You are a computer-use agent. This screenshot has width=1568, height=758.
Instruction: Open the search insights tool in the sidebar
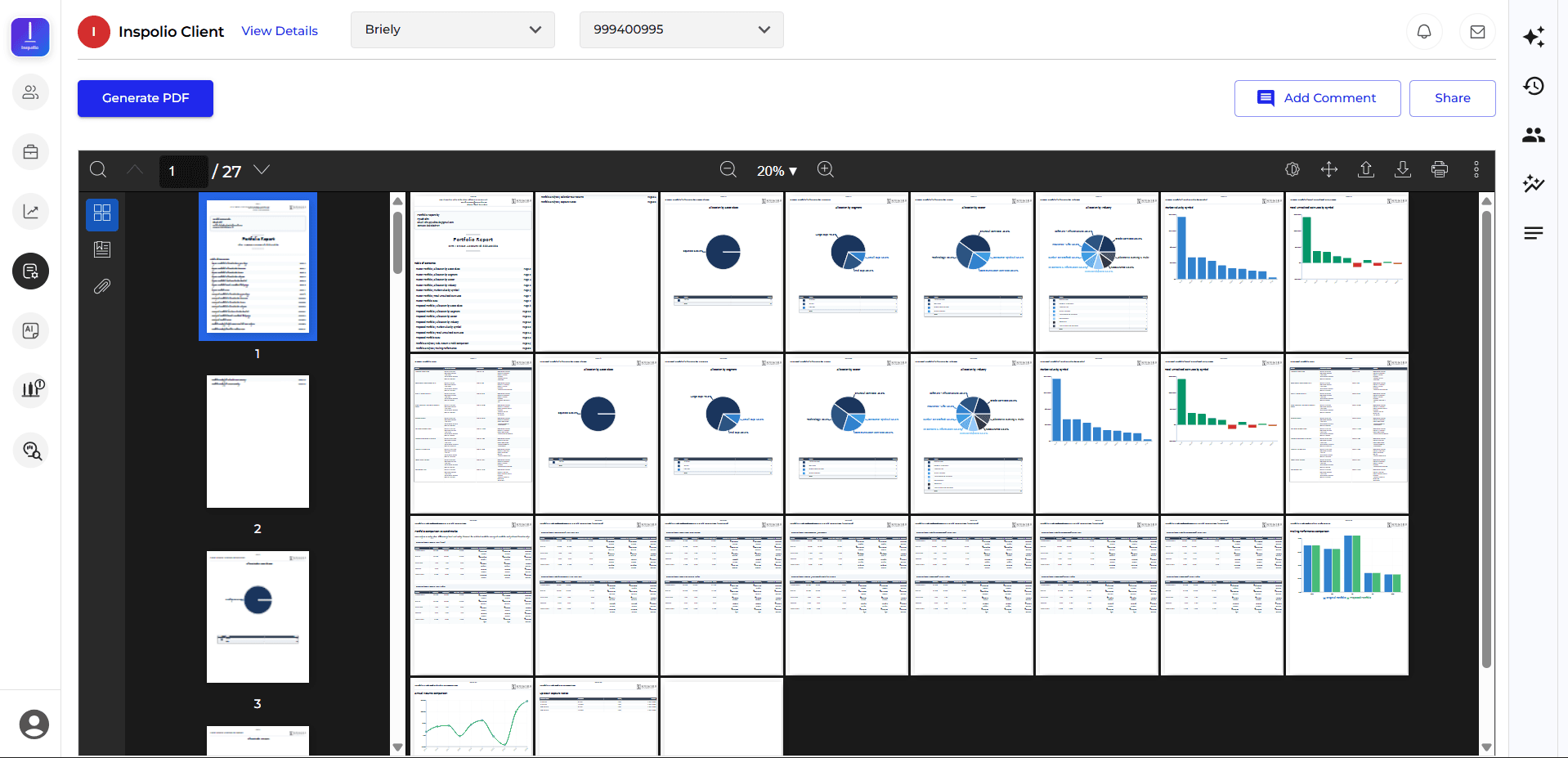[30, 450]
